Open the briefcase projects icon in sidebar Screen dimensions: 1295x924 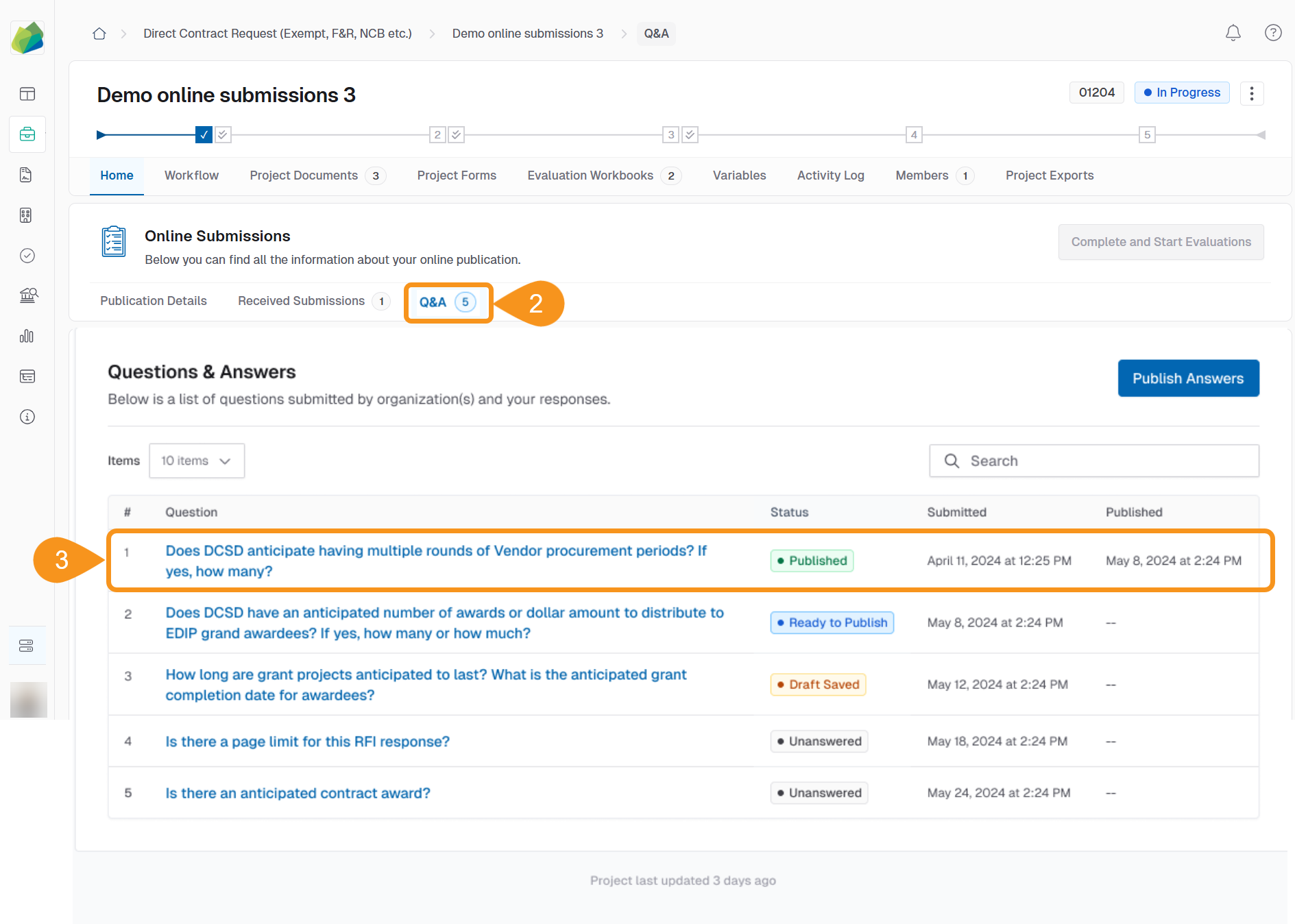click(x=27, y=134)
